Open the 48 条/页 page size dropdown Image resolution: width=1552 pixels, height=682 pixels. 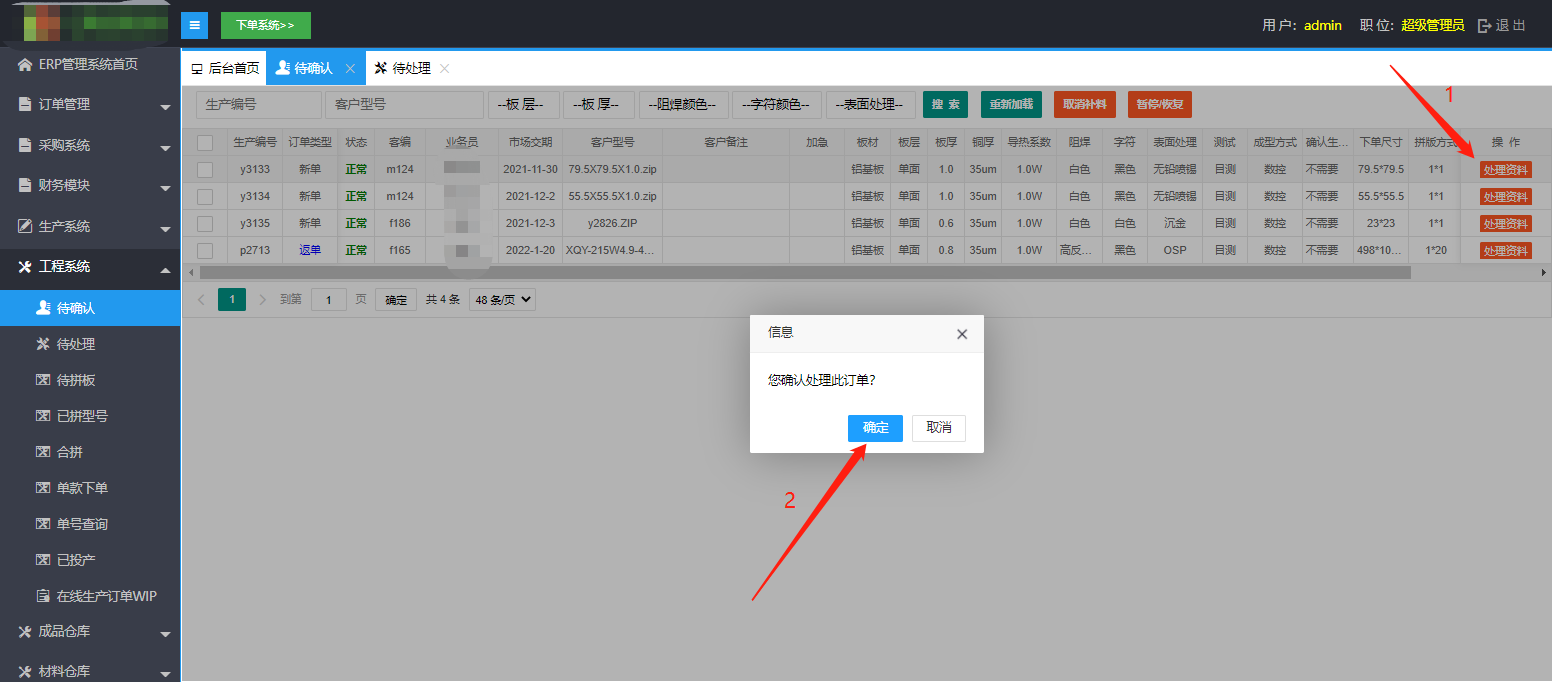(x=502, y=299)
